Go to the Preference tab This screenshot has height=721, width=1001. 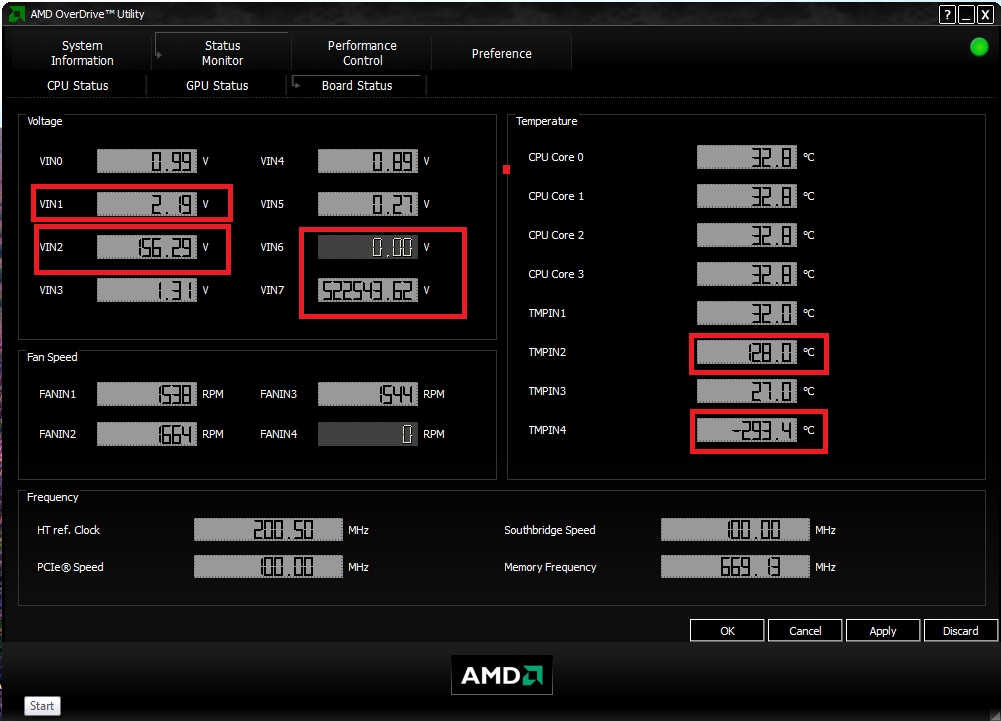coord(502,54)
